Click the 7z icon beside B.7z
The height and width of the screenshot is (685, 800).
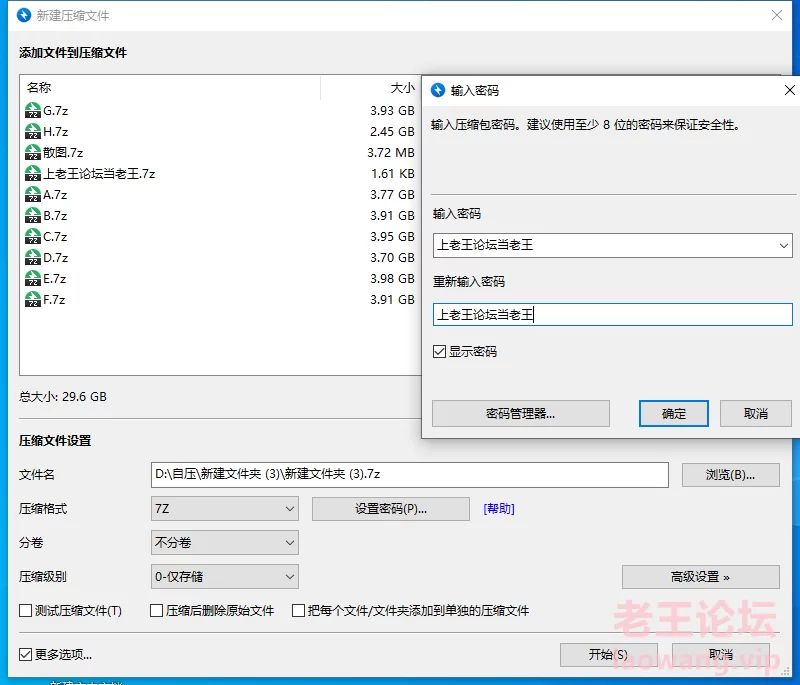coord(33,215)
